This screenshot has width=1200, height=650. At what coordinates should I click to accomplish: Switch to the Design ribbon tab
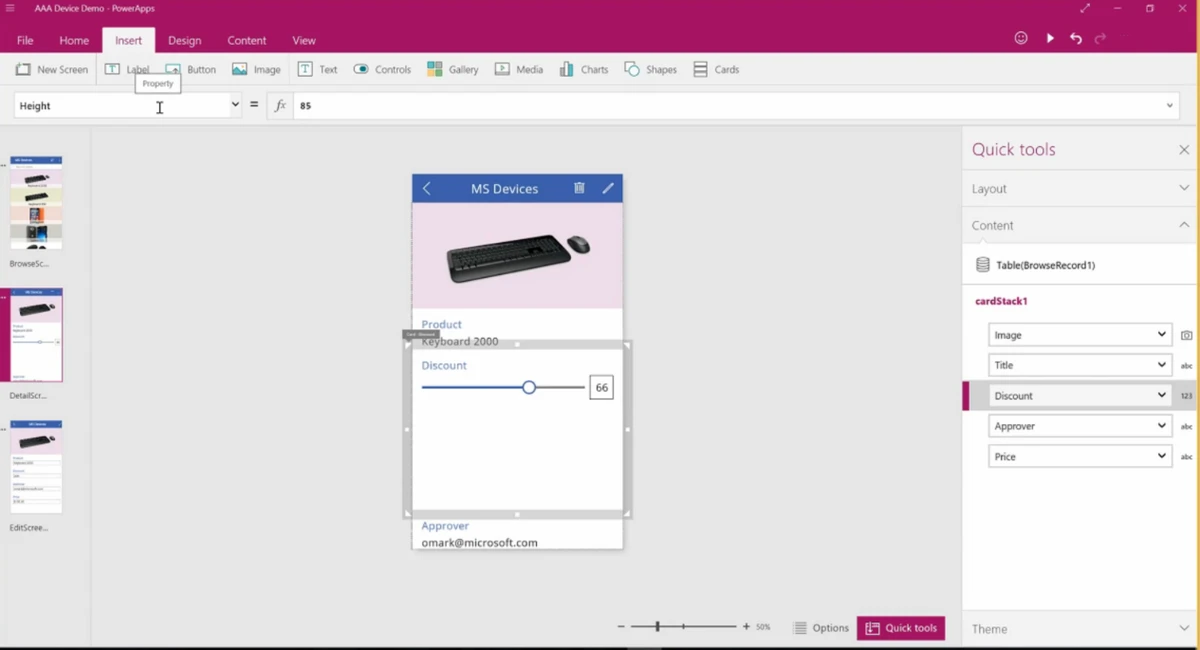(184, 40)
